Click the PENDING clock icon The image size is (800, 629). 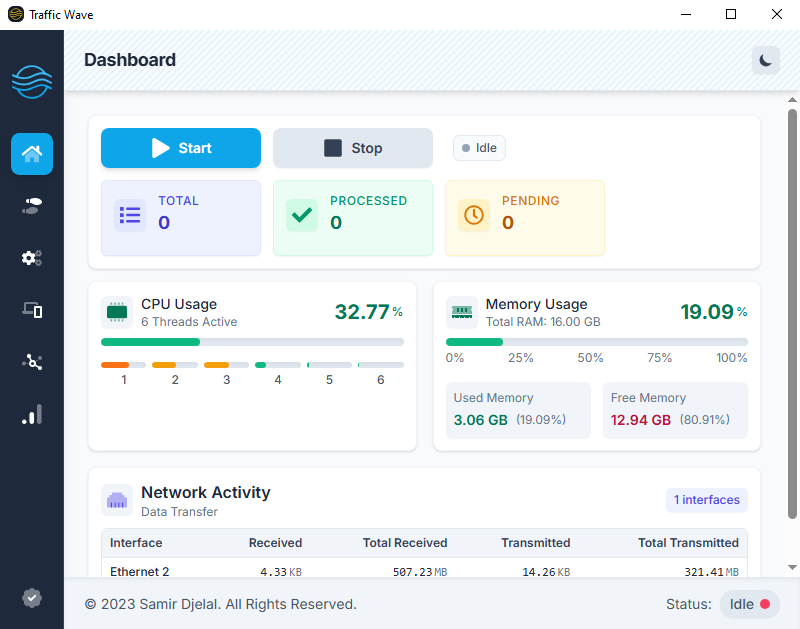[473, 215]
